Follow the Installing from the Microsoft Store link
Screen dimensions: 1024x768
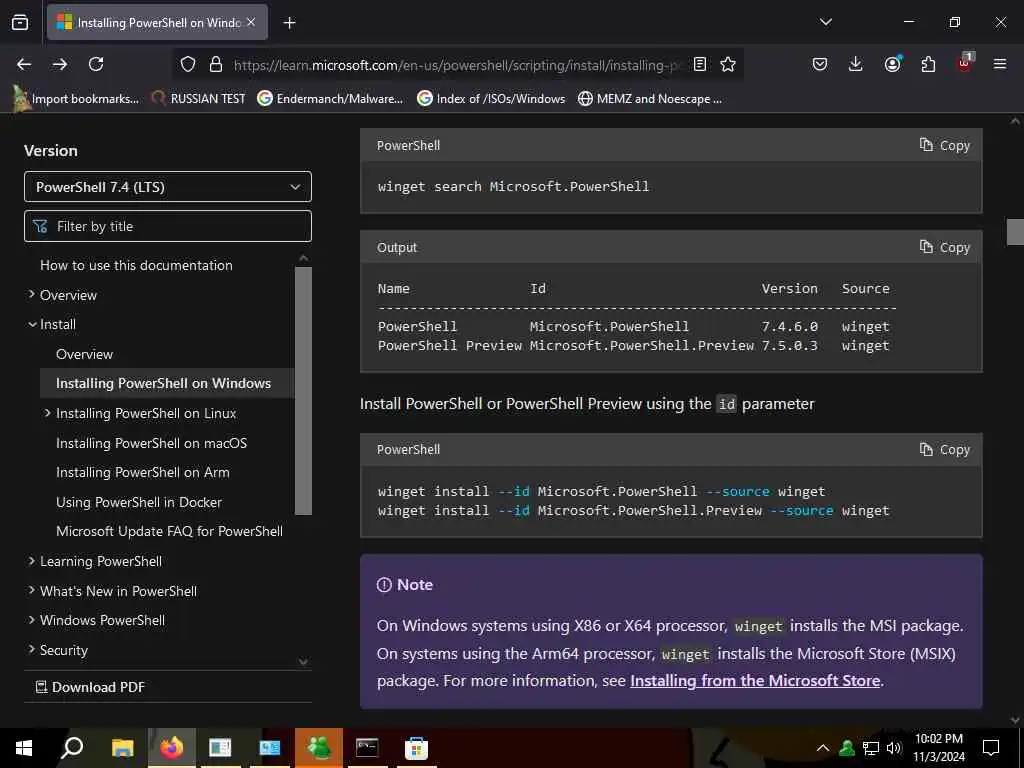point(755,680)
